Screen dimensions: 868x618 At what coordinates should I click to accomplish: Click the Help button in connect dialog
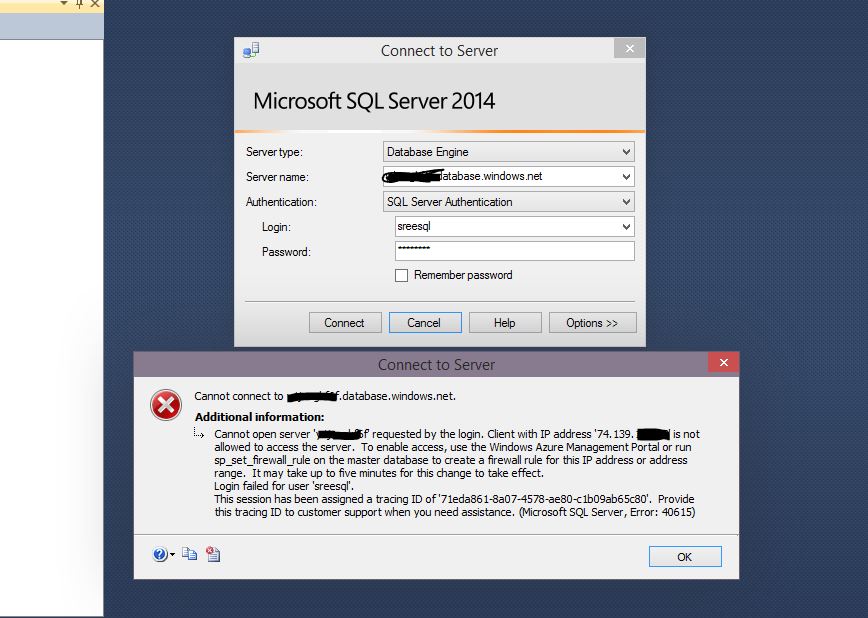point(505,323)
